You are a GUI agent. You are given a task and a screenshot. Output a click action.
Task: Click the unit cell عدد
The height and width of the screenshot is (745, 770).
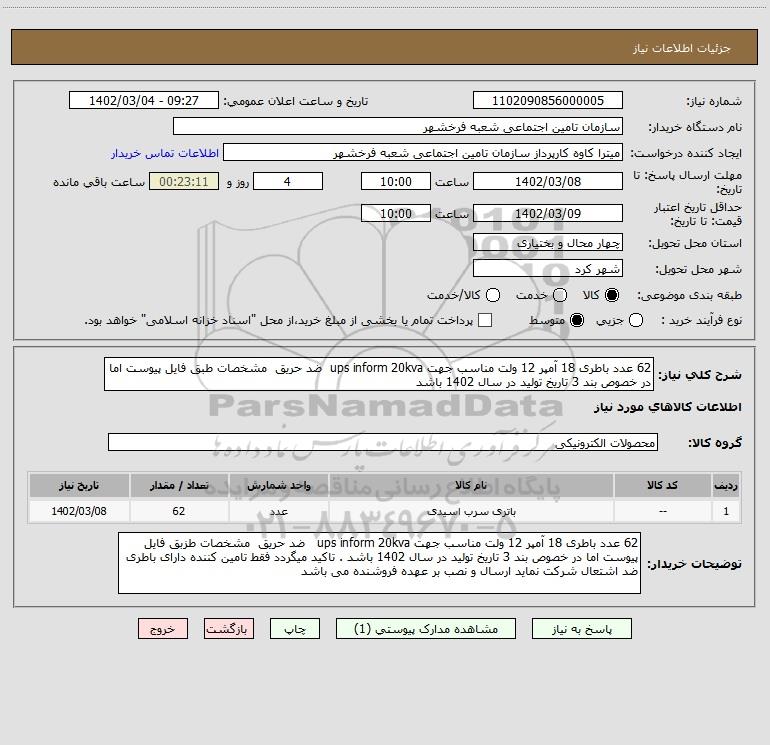tap(278, 511)
